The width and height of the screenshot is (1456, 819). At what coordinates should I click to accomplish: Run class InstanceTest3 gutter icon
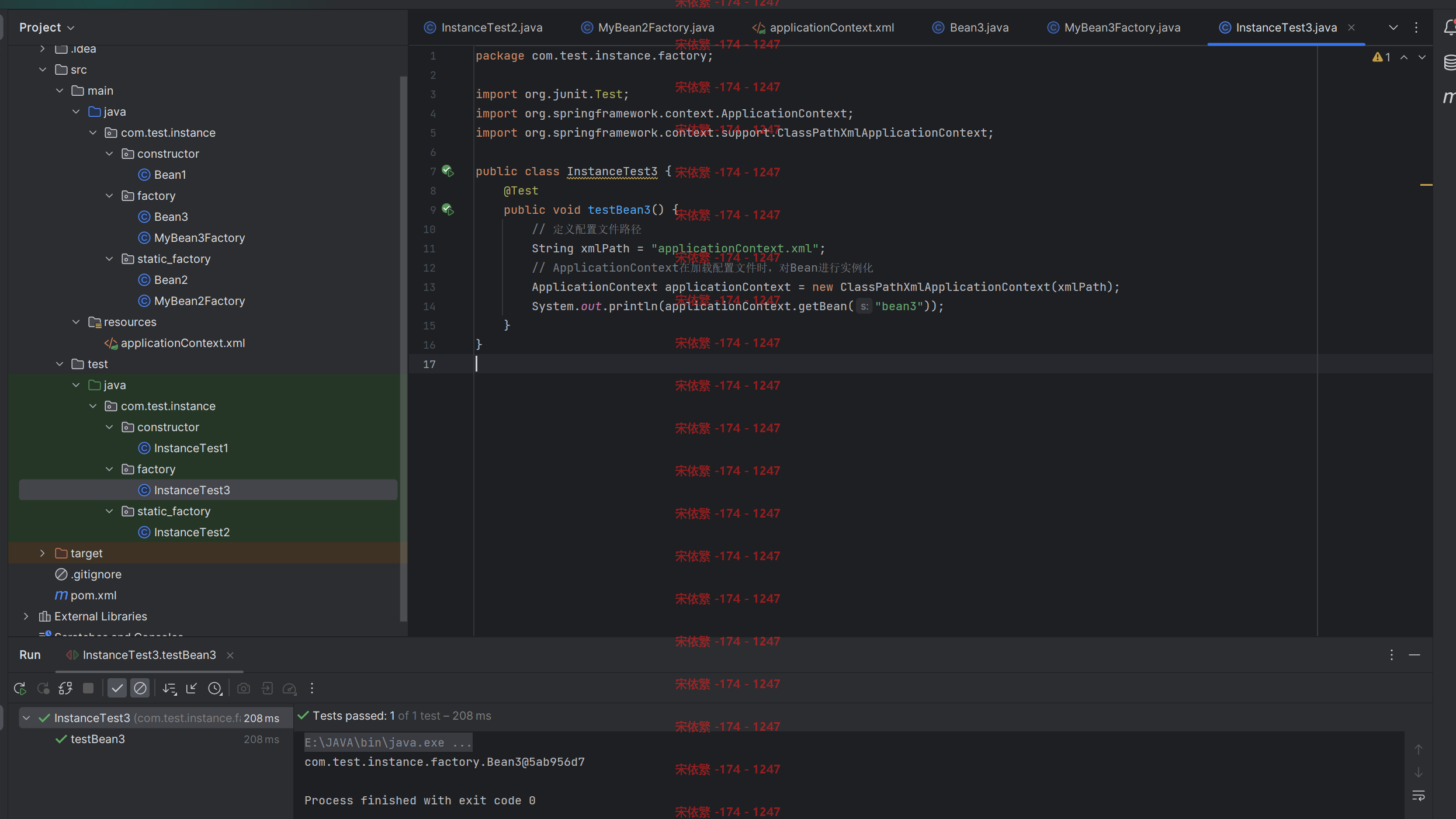click(x=448, y=171)
